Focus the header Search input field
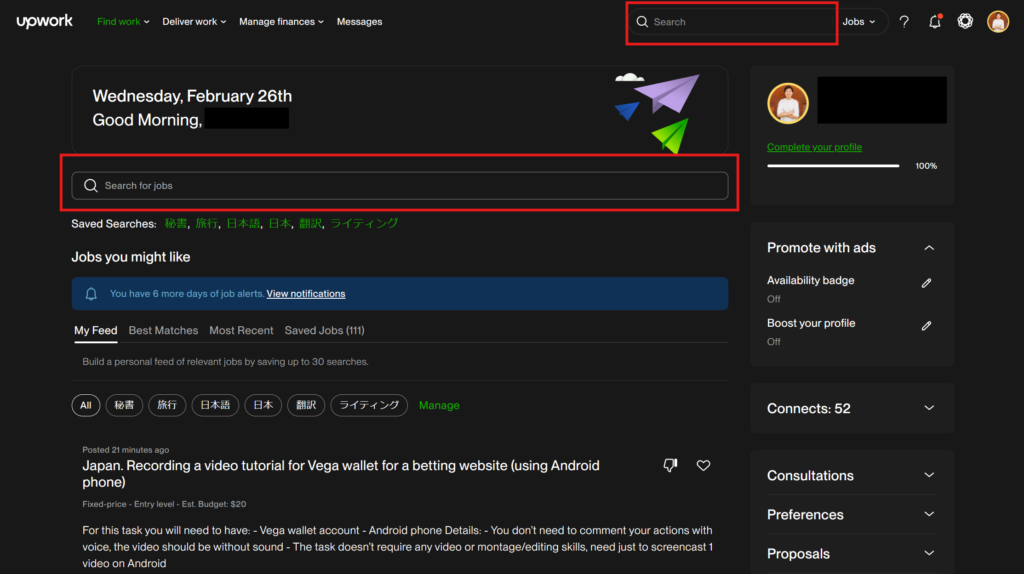Viewport: 1024px width, 574px height. pos(731,22)
